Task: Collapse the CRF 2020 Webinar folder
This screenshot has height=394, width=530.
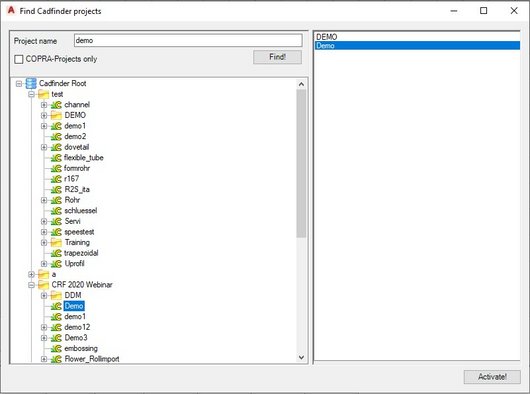Action: (31, 285)
